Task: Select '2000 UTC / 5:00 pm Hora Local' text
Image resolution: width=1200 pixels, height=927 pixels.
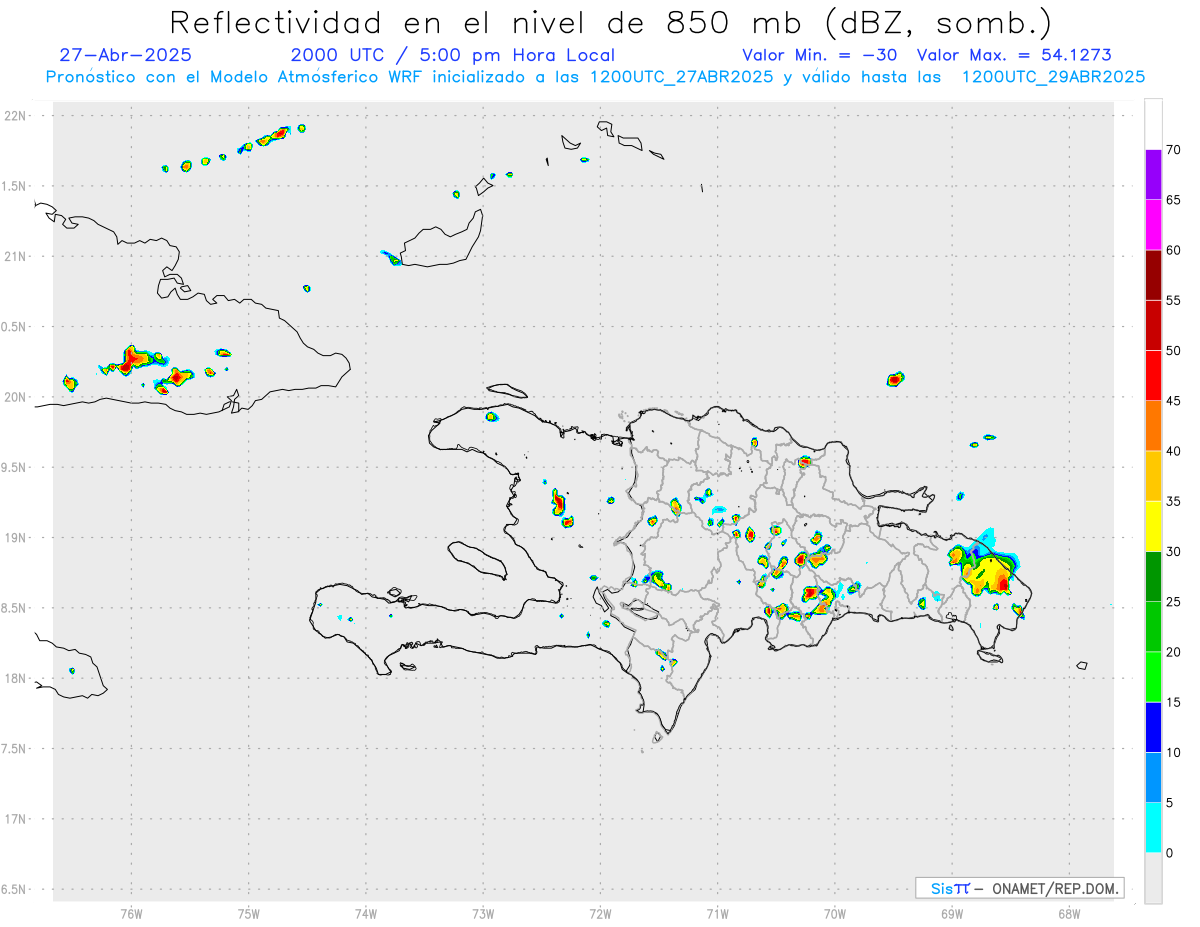Action: [453, 55]
